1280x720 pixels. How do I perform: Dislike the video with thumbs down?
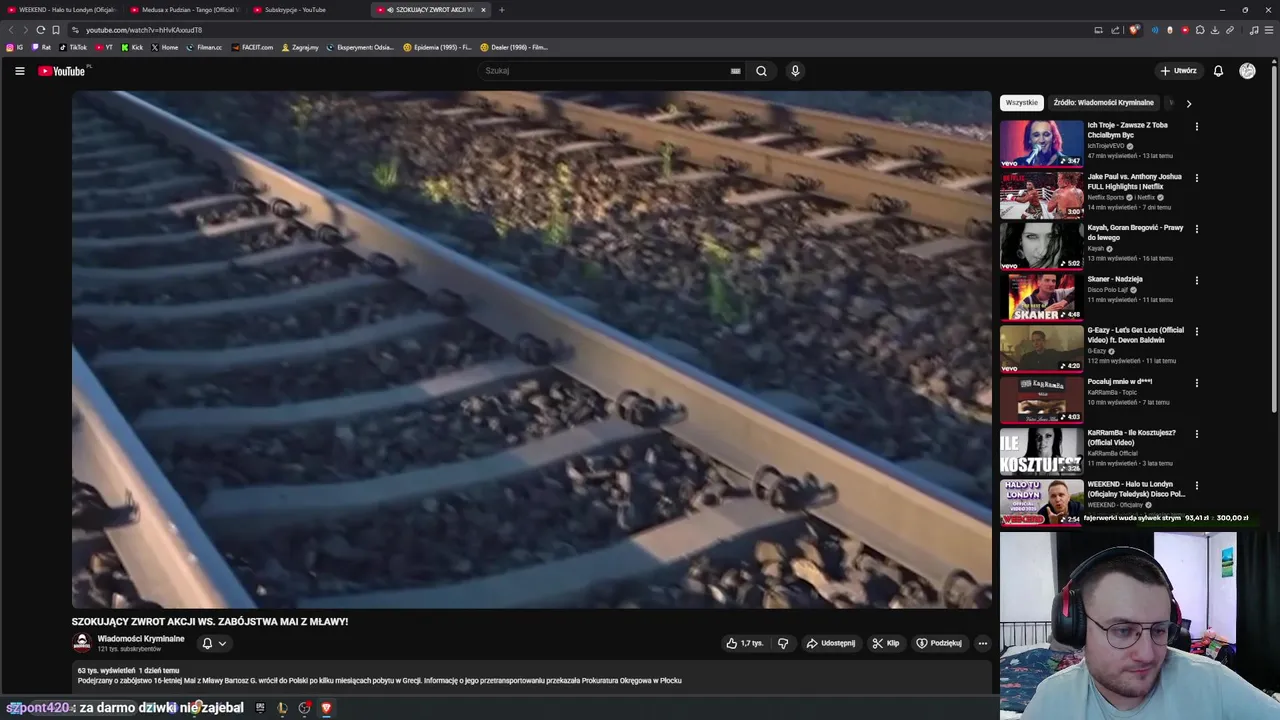click(x=783, y=643)
